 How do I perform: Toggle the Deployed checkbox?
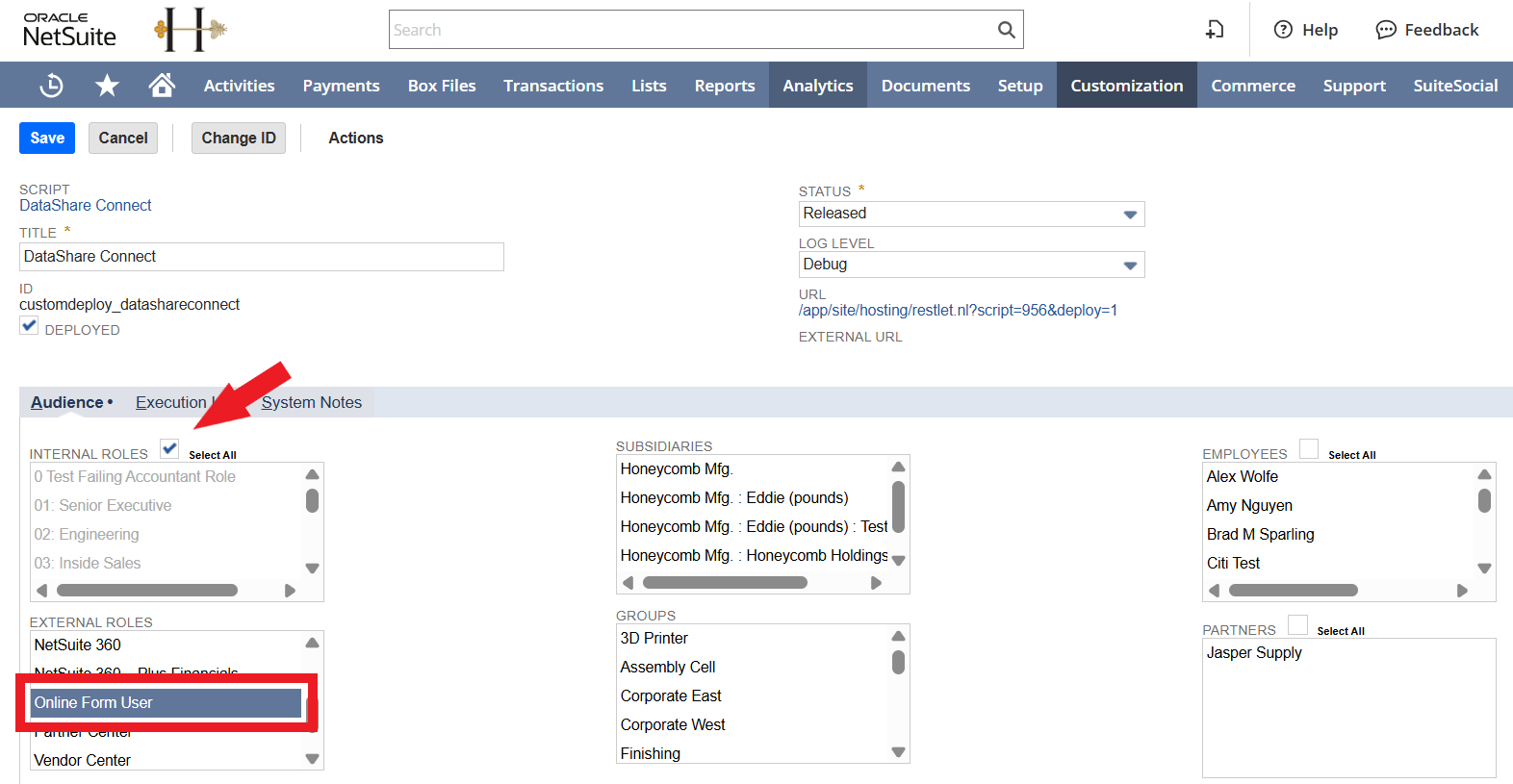point(29,326)
